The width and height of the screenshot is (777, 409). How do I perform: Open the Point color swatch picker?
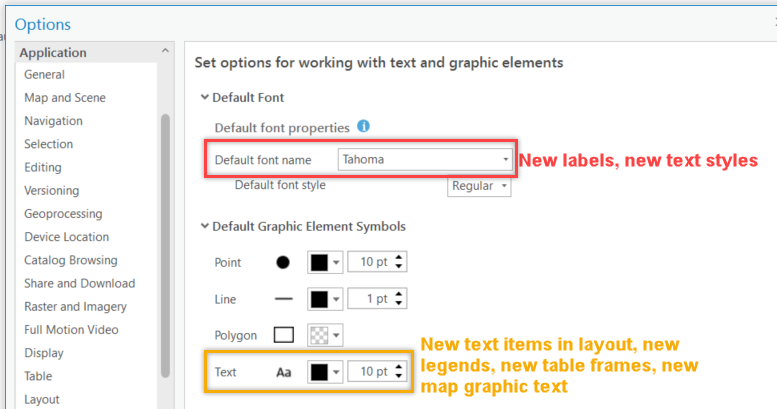[325, 263]
